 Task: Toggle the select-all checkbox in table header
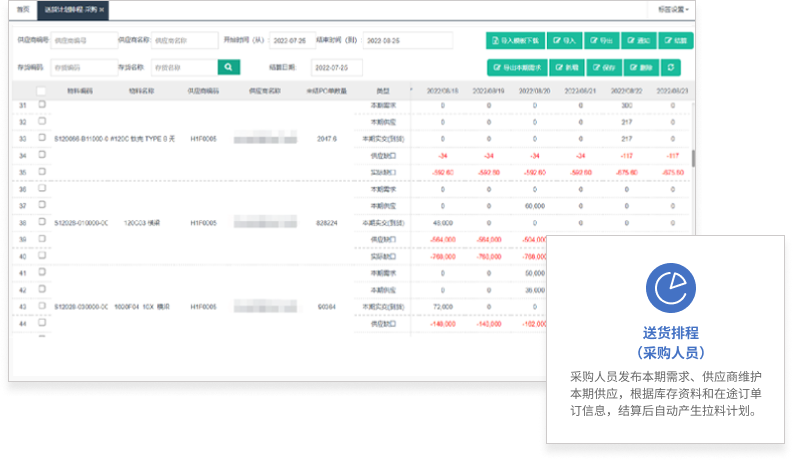click(x=42, y=90)
